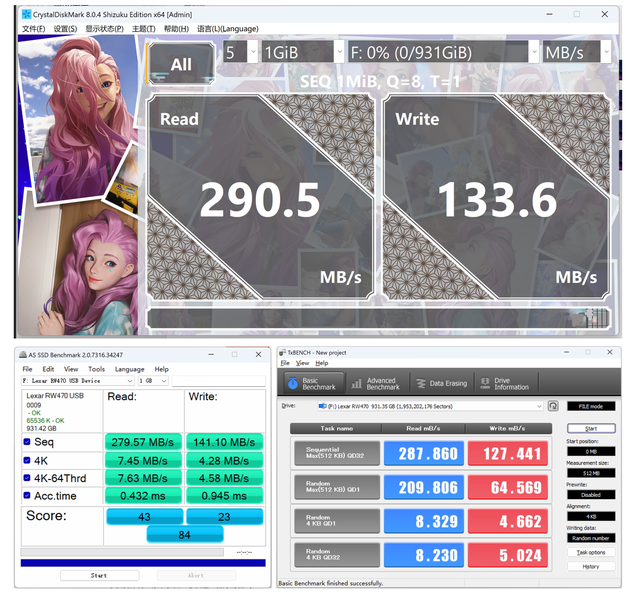Switch to Drive Information tab in TxBENCH
The image size is (640, 593).
coord(506,383)
